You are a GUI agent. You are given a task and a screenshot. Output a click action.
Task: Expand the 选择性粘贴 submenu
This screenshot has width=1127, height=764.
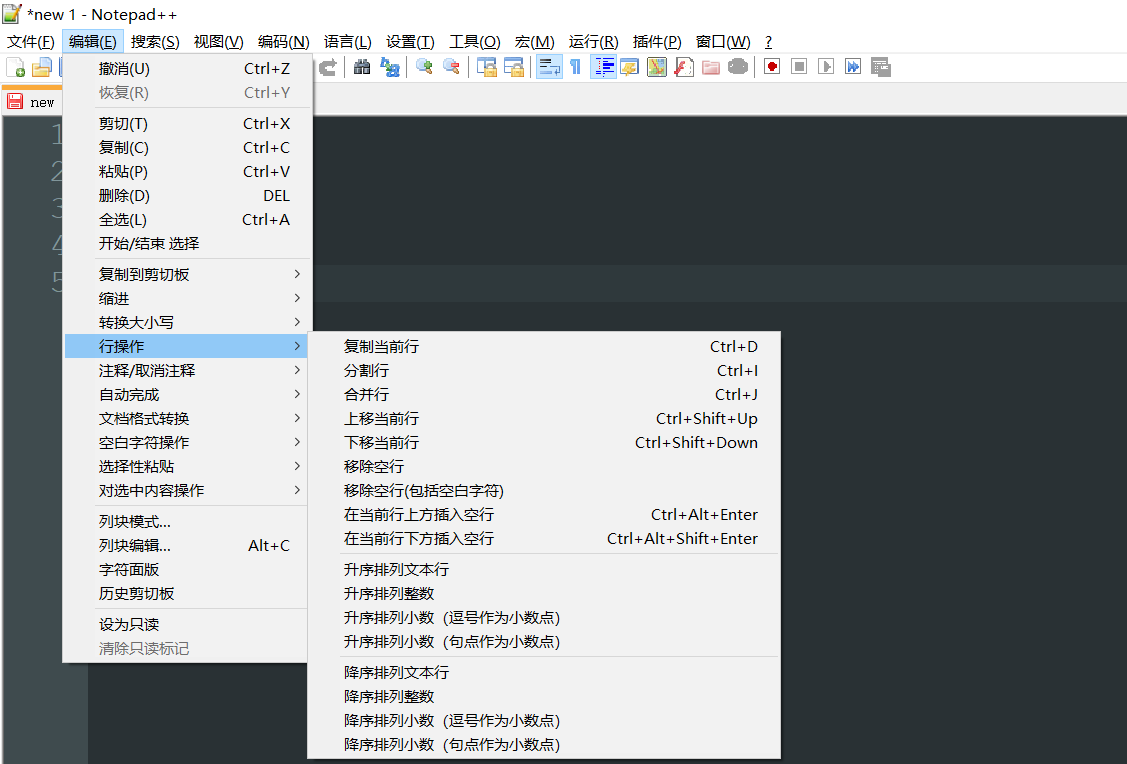pyautogui.click(x=188, y=466)
